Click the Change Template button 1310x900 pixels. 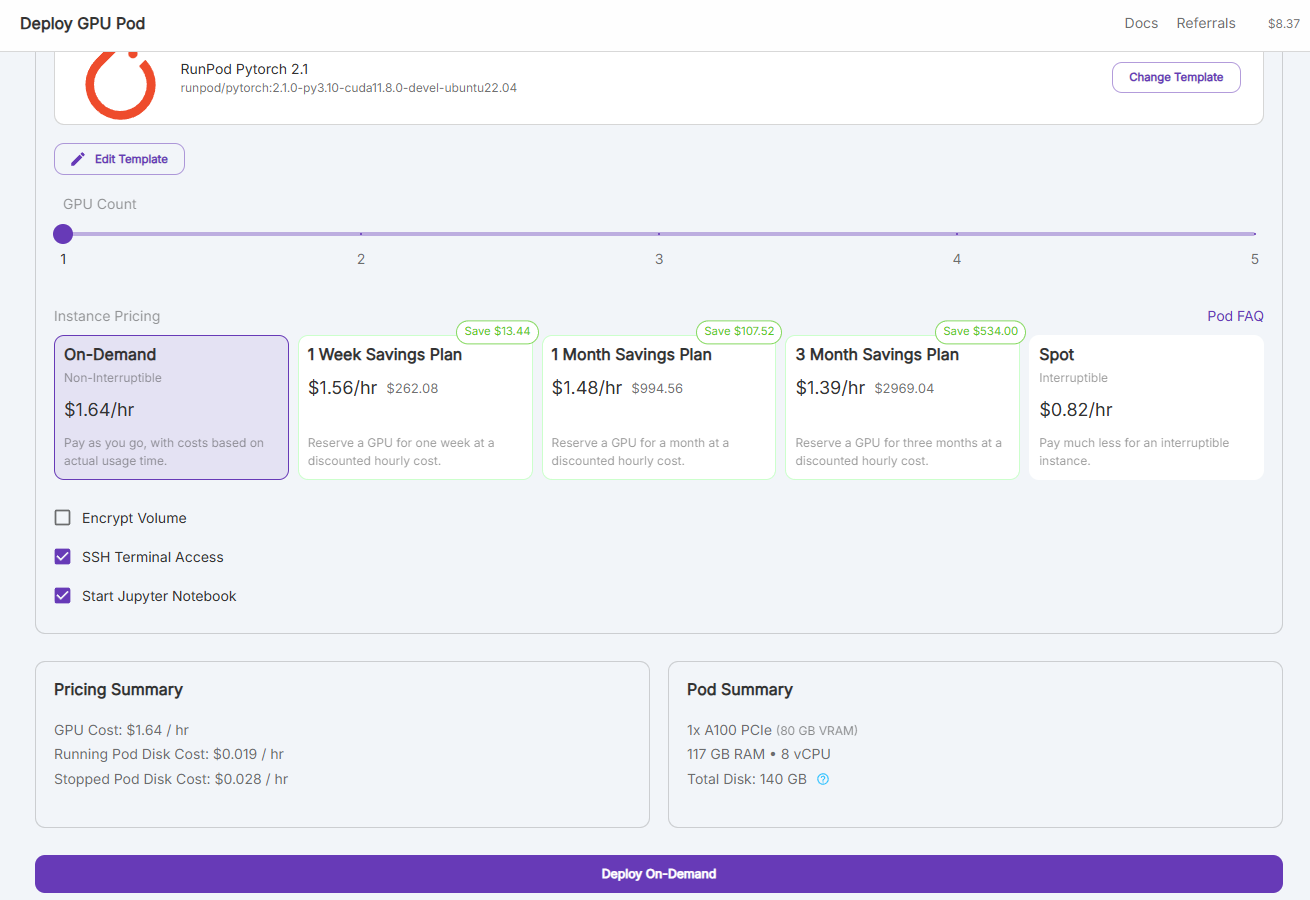point(1176,77)
